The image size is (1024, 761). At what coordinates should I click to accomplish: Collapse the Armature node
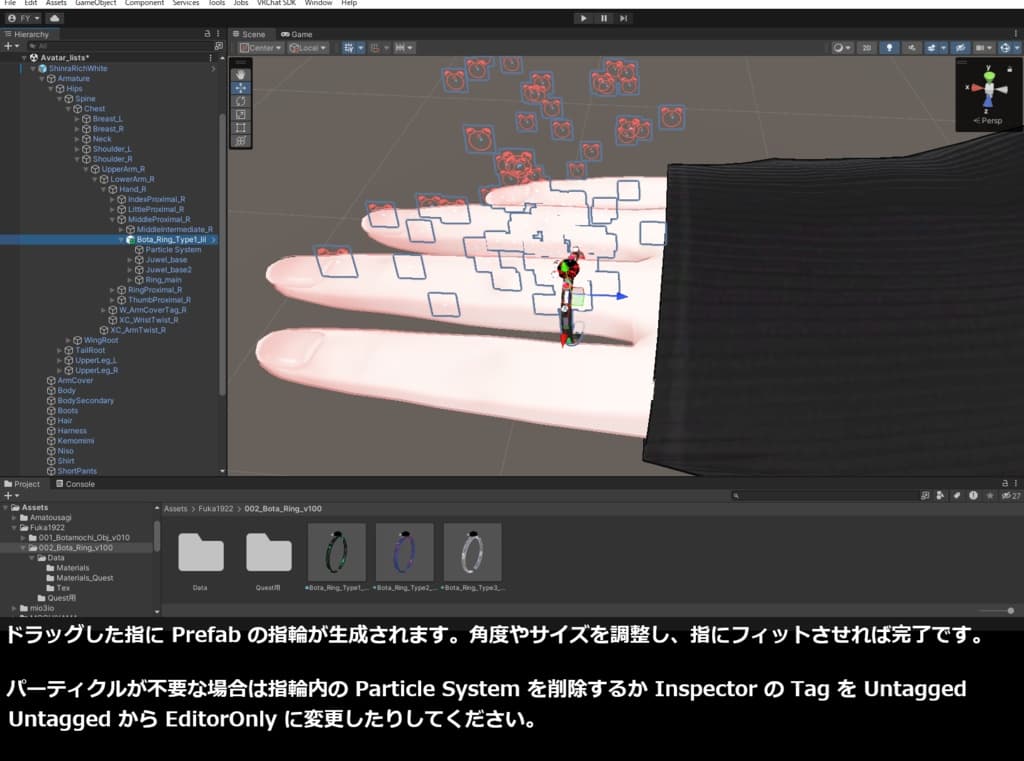click(x=42, y=78)
